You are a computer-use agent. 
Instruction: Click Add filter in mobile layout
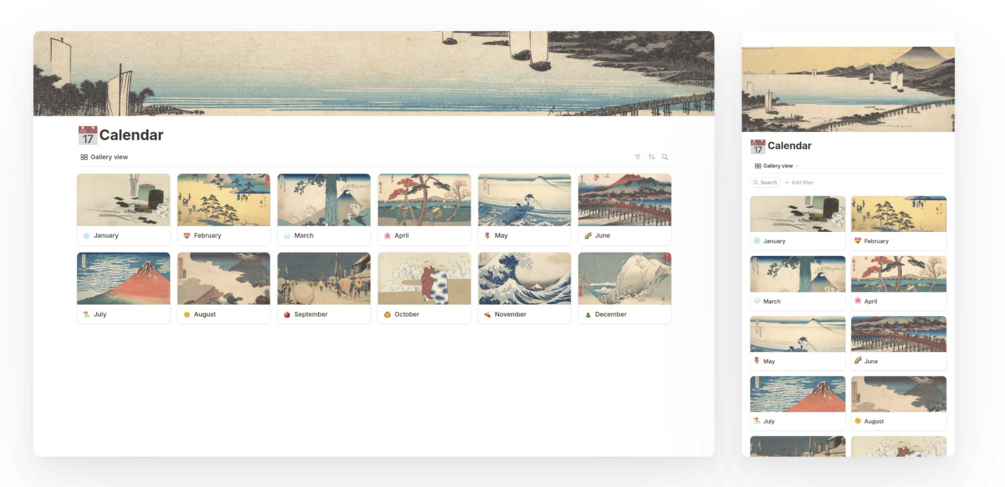pos(799,183)
